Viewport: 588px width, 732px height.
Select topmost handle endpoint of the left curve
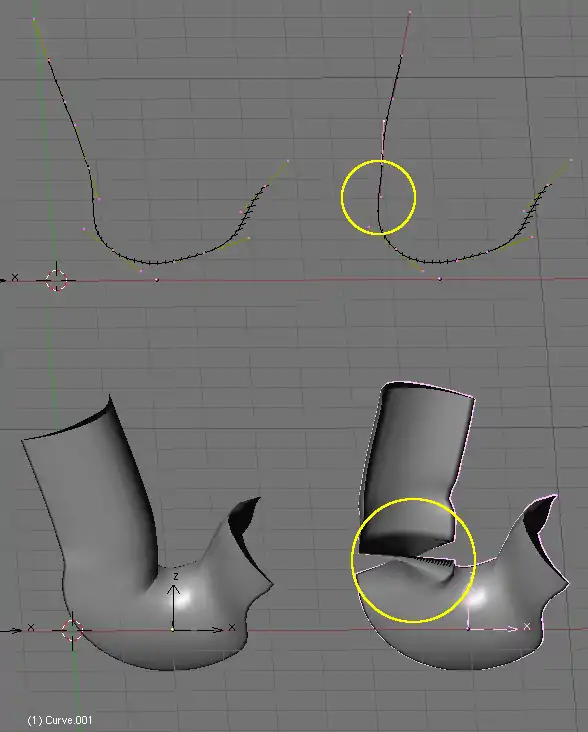tap(34, 19)
